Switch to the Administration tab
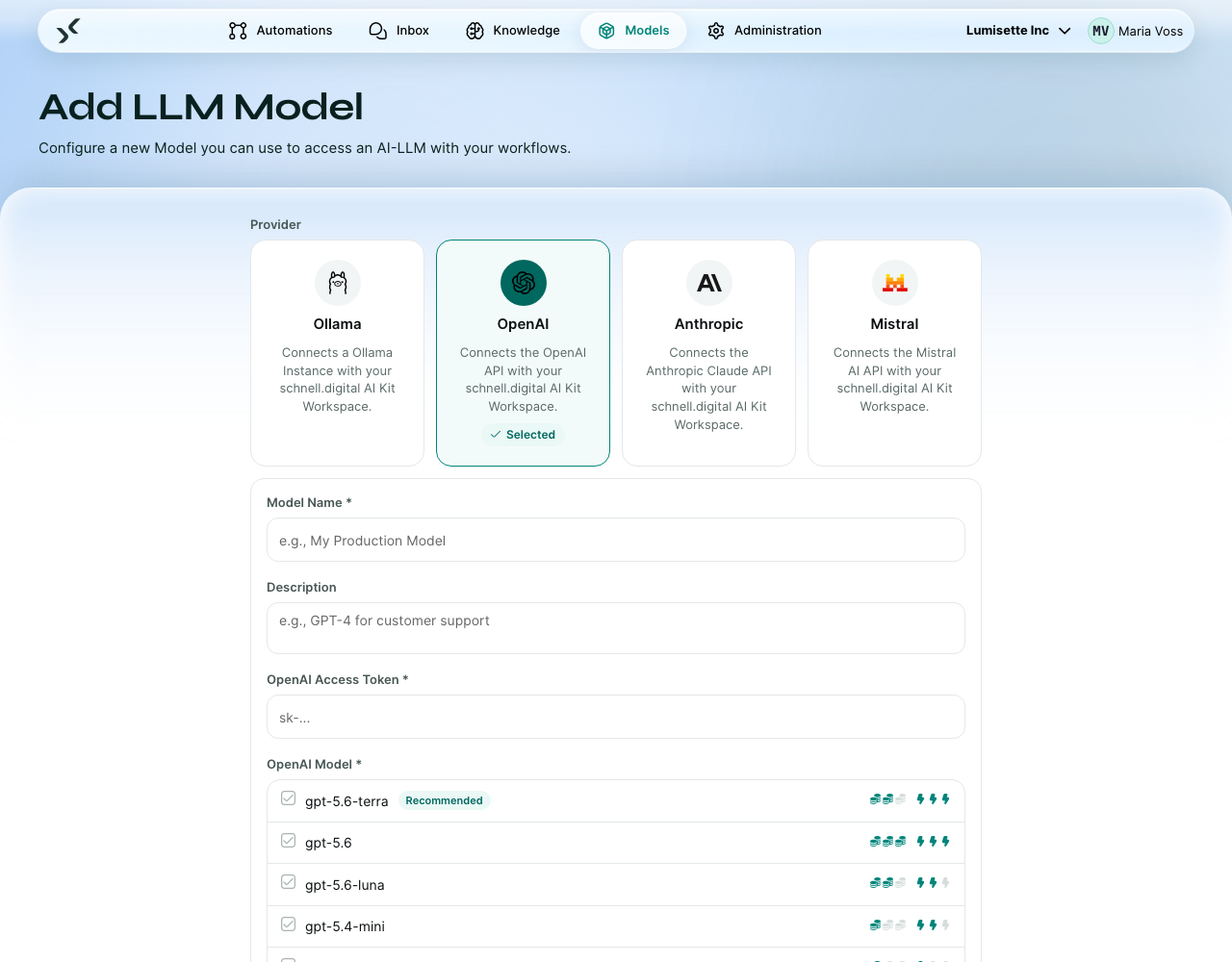 point(764,31)
